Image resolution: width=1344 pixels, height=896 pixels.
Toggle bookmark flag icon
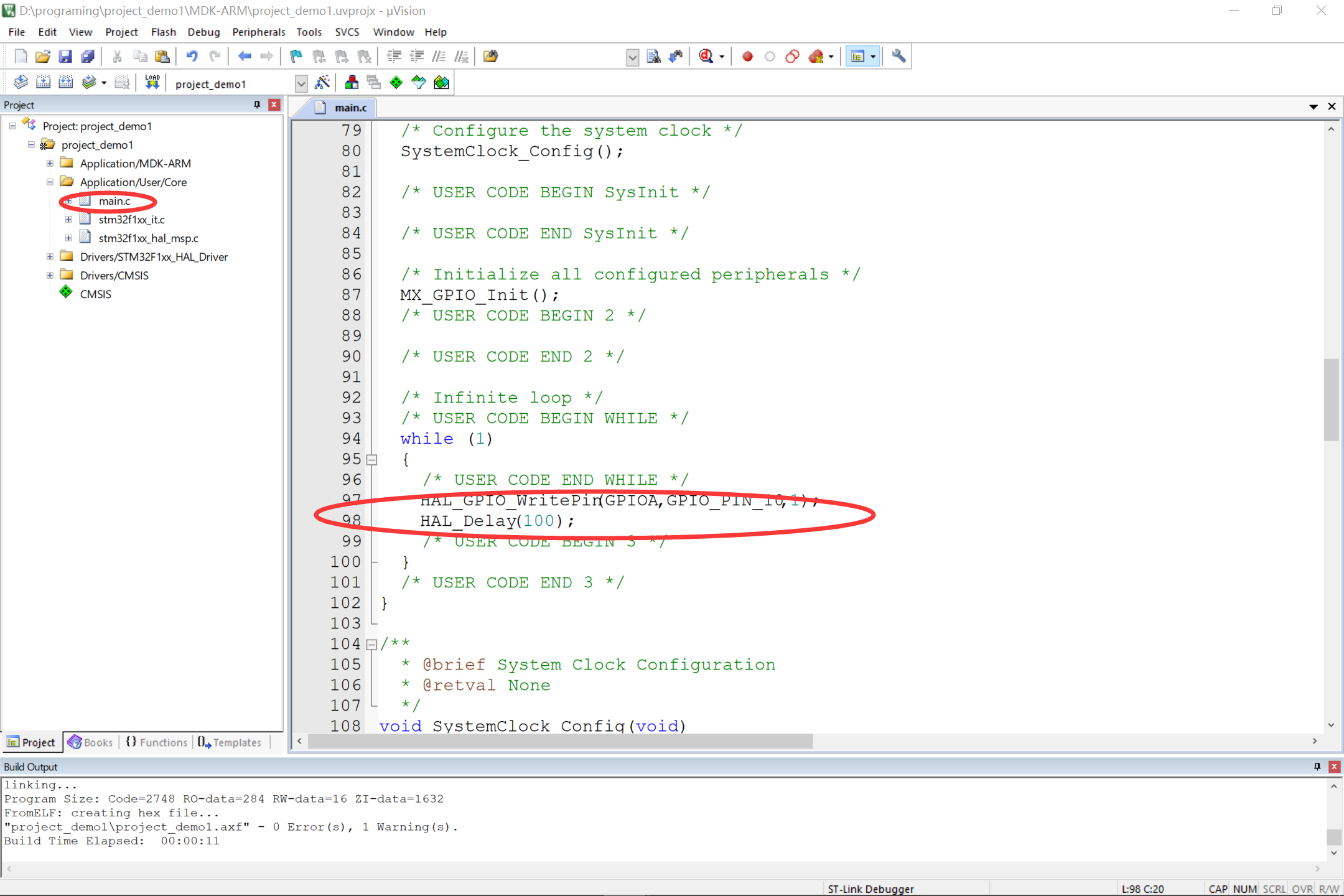[x=296, y=57]
